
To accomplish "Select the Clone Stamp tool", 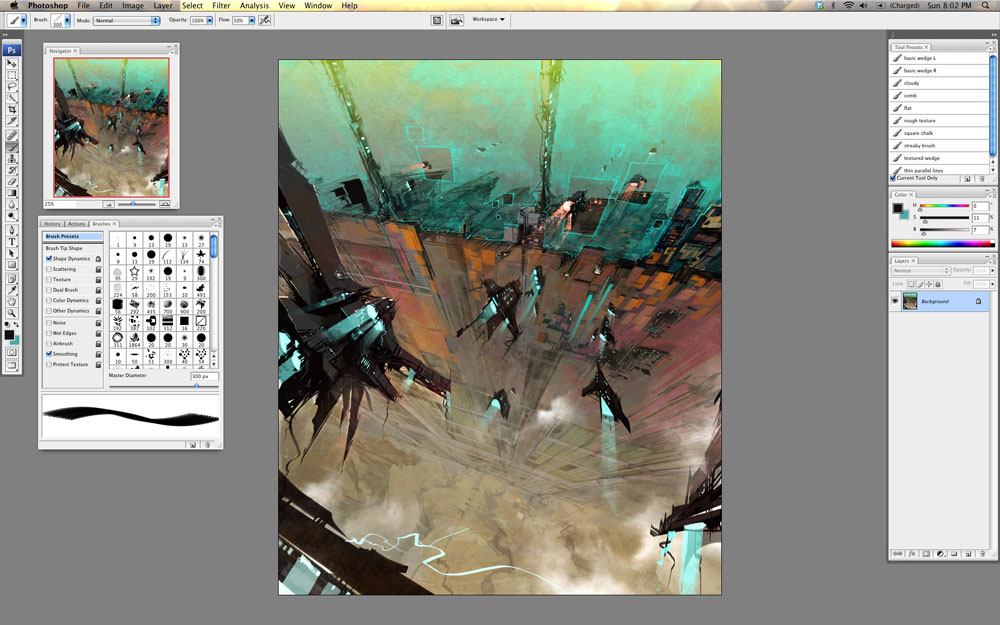I will point(11,158).
